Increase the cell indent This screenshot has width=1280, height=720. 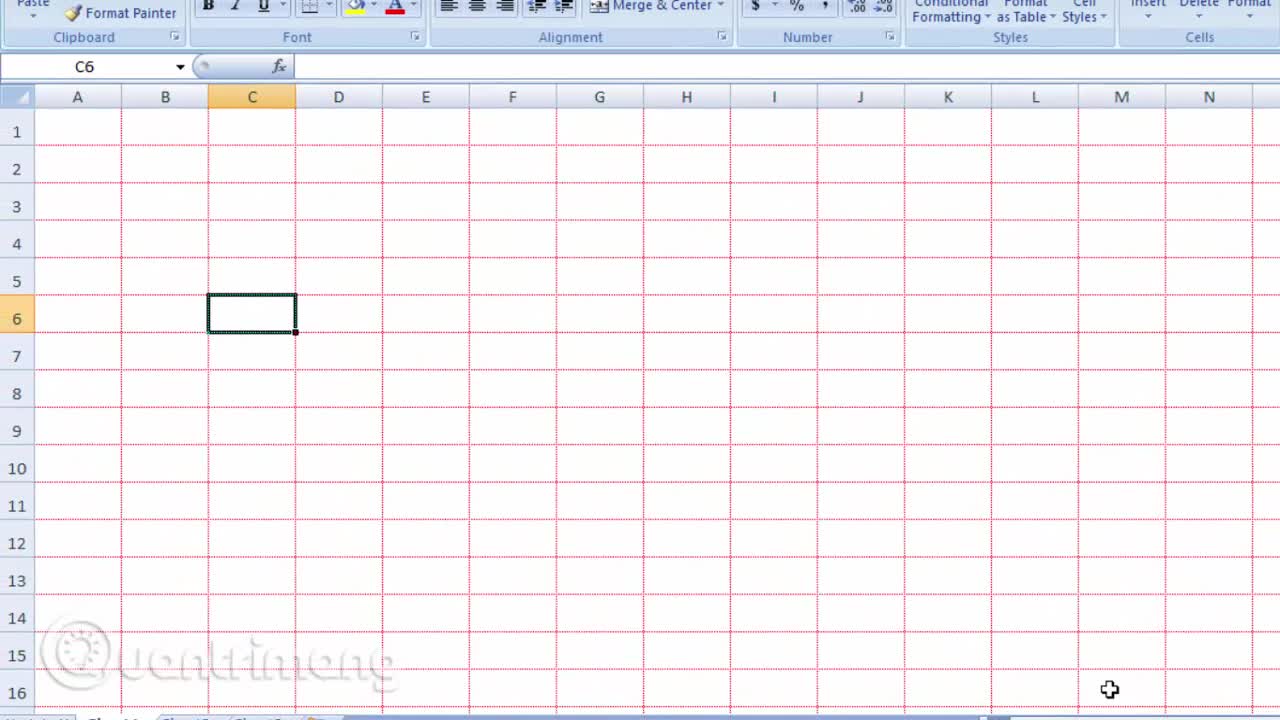[x=564, y=6]
